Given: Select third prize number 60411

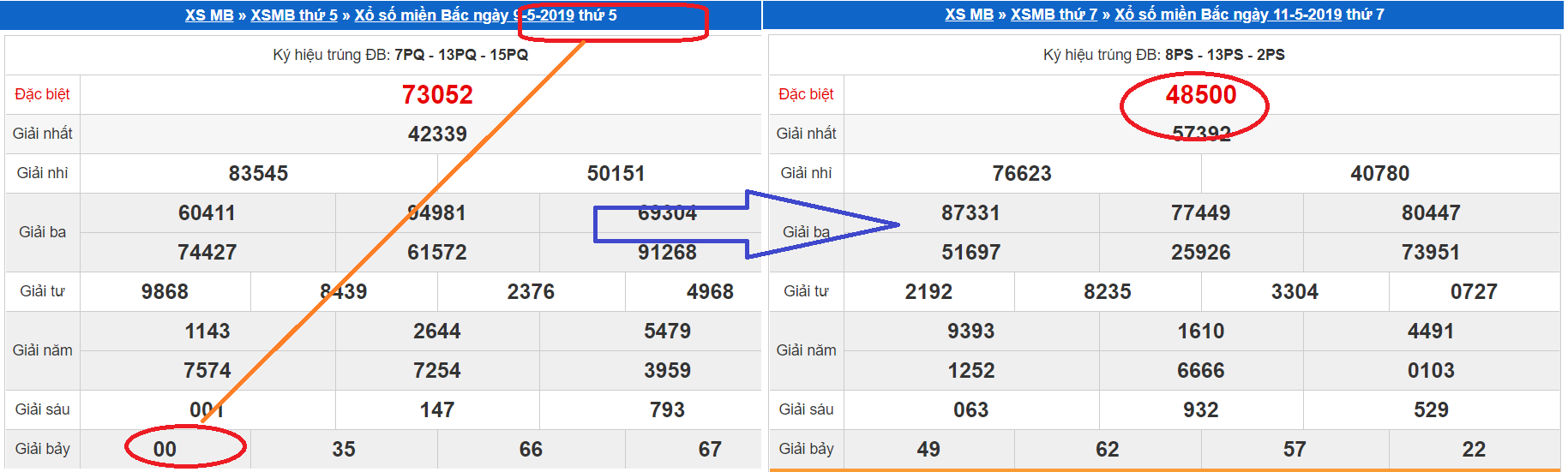Looking at the screenshot, I should 207,213.
